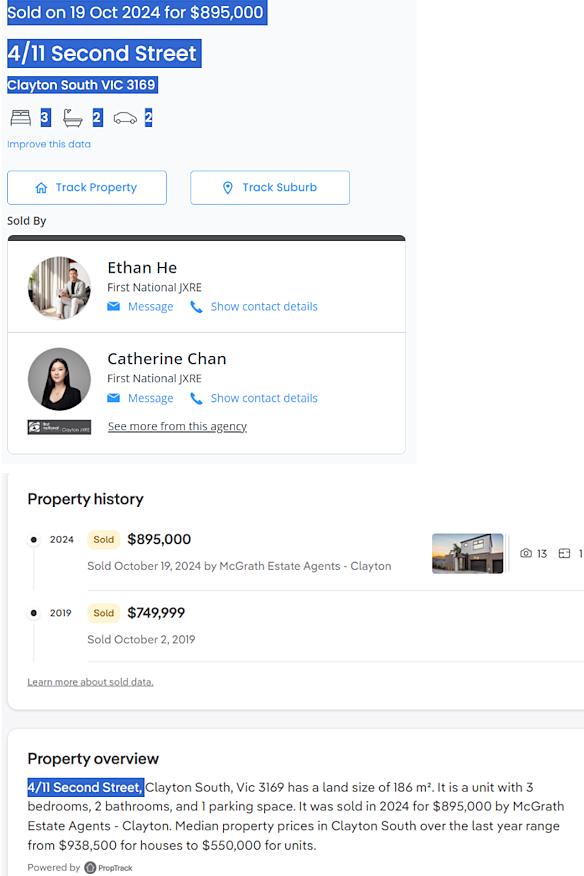This screenshot has width=584, height=876.
Task: Click the envelope icon next to Ethan He's Message
Action: [x=115, y=307]
